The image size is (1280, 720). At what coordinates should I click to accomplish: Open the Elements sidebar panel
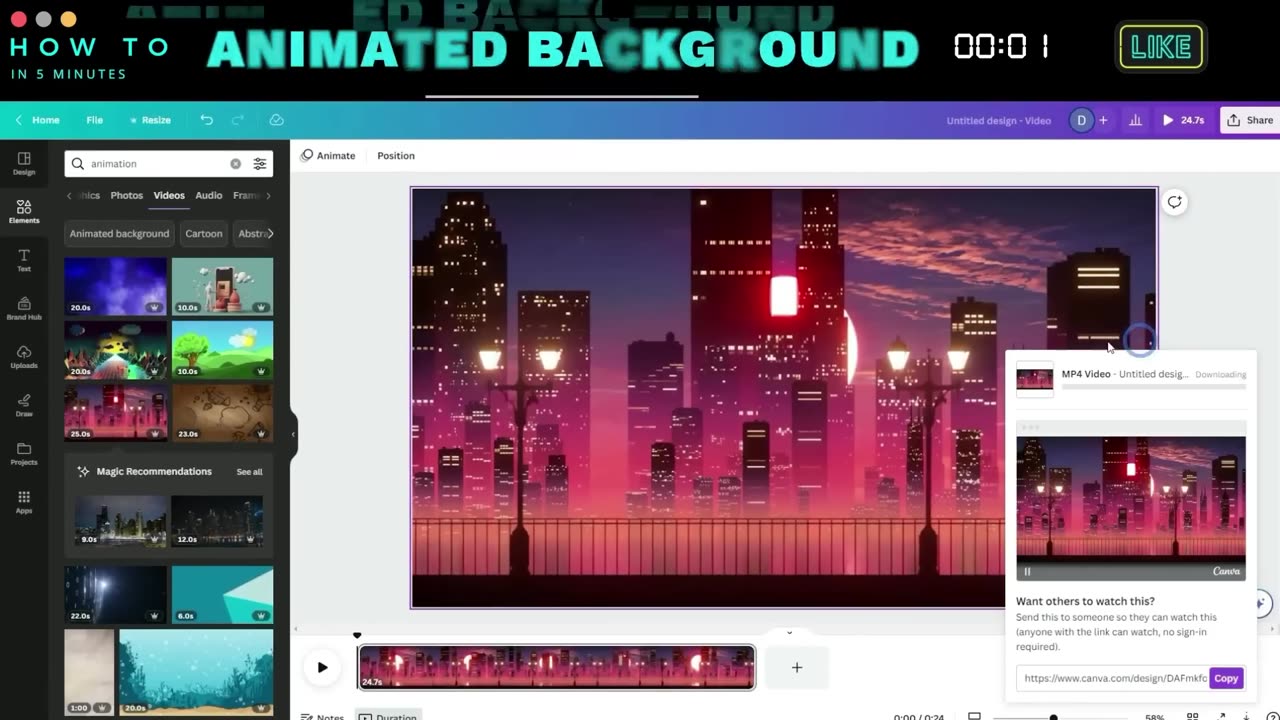[24, 211]
